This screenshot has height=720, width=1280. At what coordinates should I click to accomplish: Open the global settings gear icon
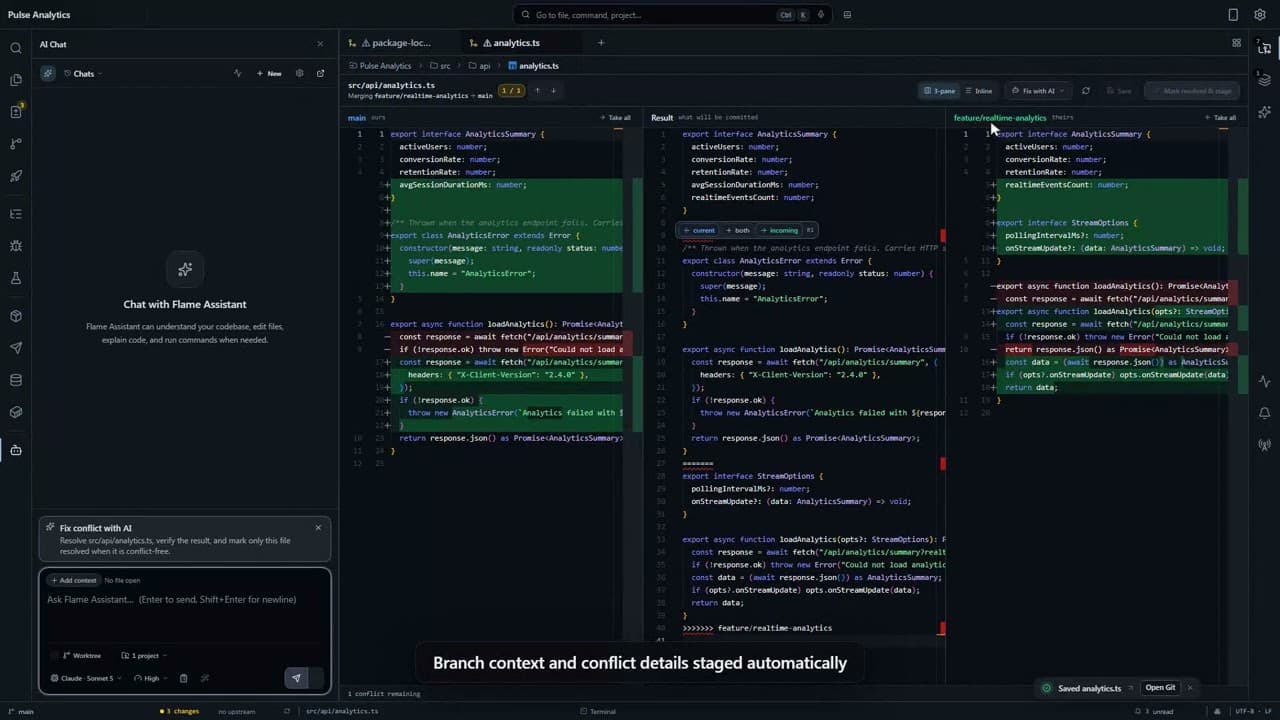tap(1260, 15)
